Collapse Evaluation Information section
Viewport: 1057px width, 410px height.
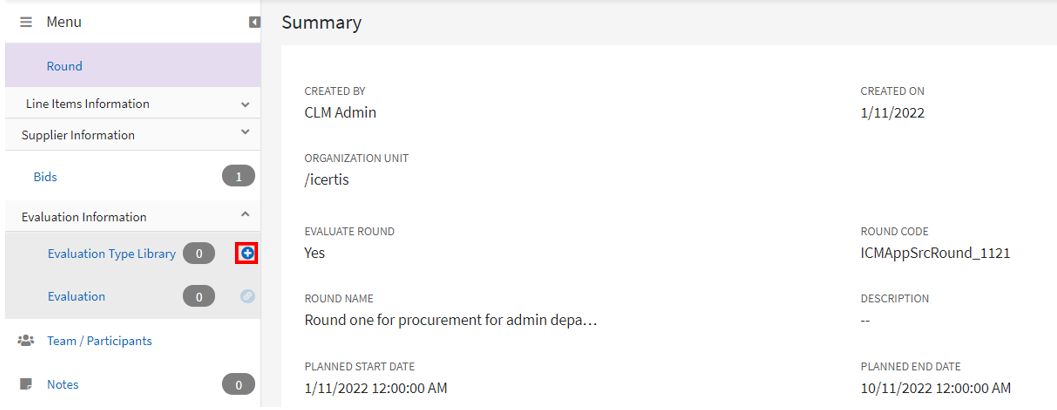245,216
